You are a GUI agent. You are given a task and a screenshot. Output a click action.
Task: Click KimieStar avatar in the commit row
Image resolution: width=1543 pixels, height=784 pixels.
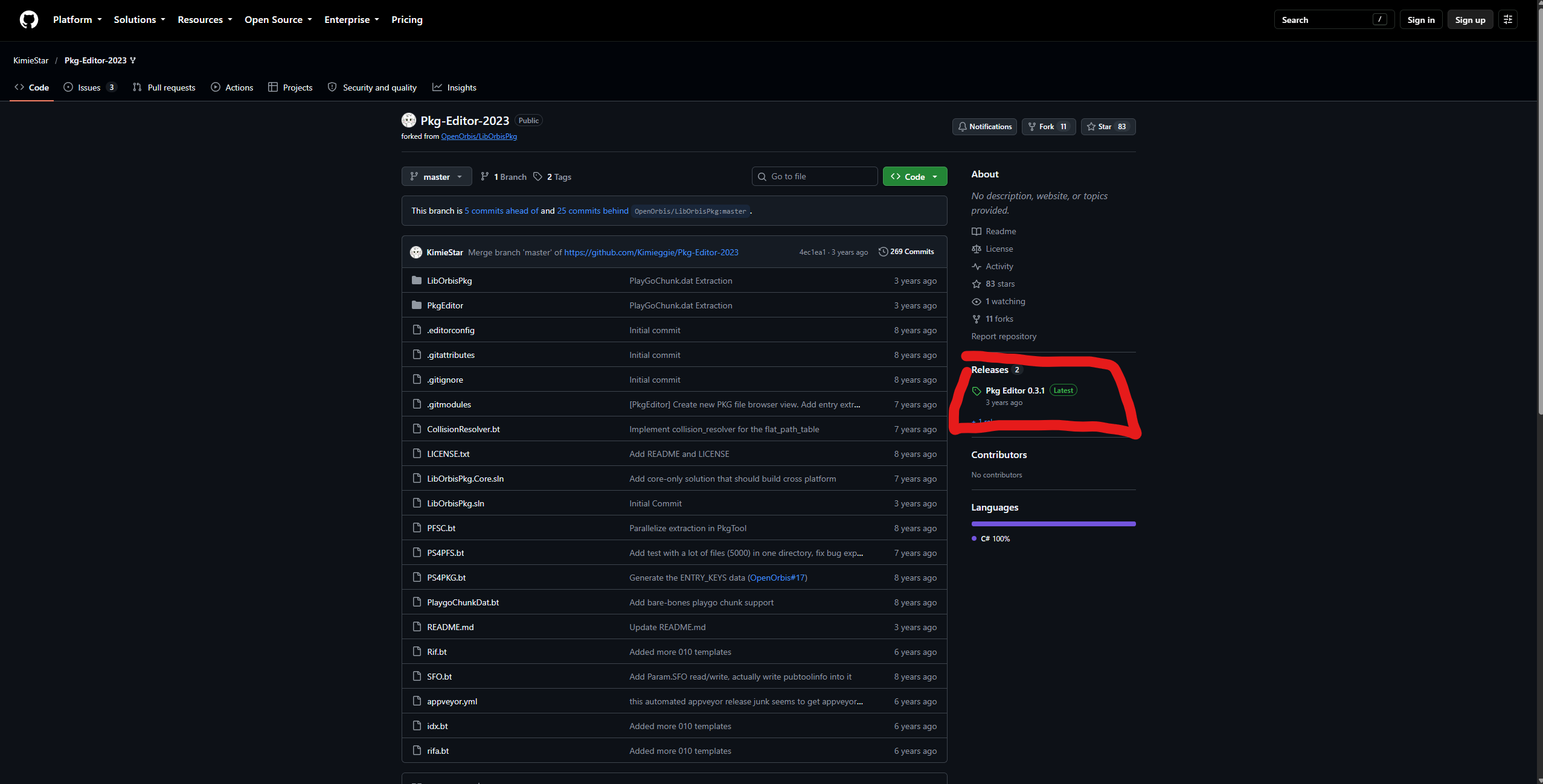pyautogui.click(x=416, y=252)
